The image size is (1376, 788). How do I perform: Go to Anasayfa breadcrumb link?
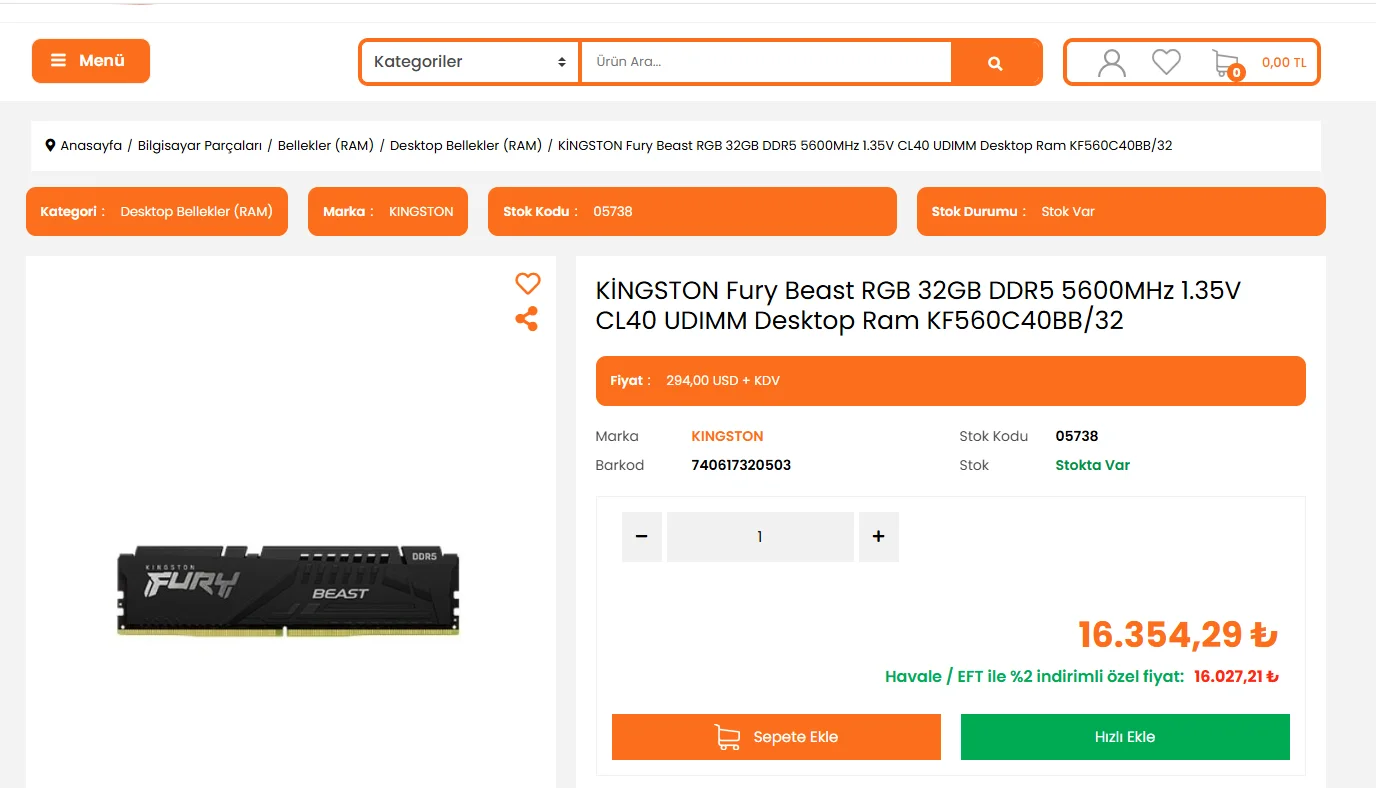pyautogui.click(x=91, y=146)
